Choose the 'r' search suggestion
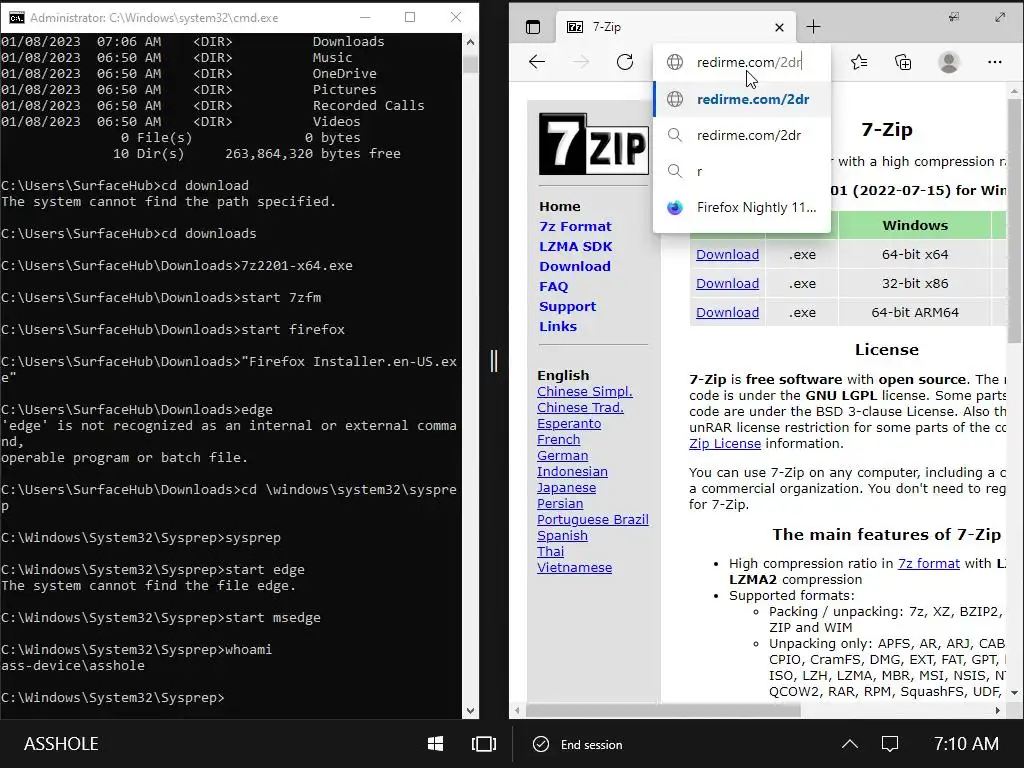 tap(742, 171)
